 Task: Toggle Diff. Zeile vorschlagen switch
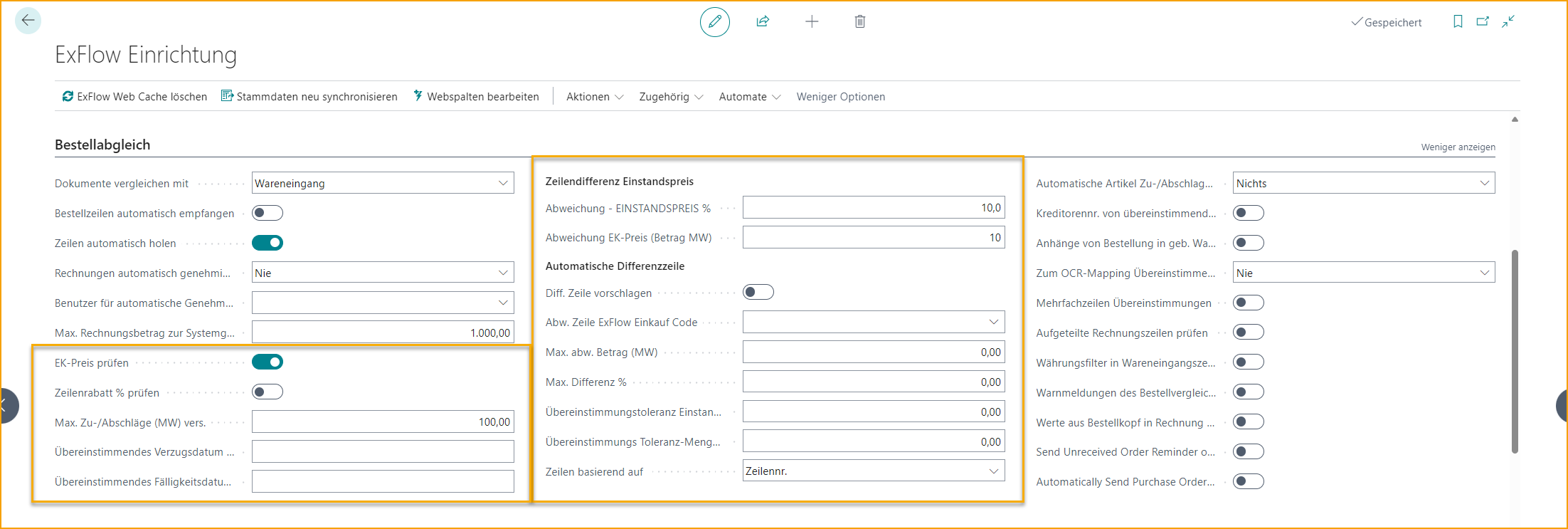tap(758, 292)
